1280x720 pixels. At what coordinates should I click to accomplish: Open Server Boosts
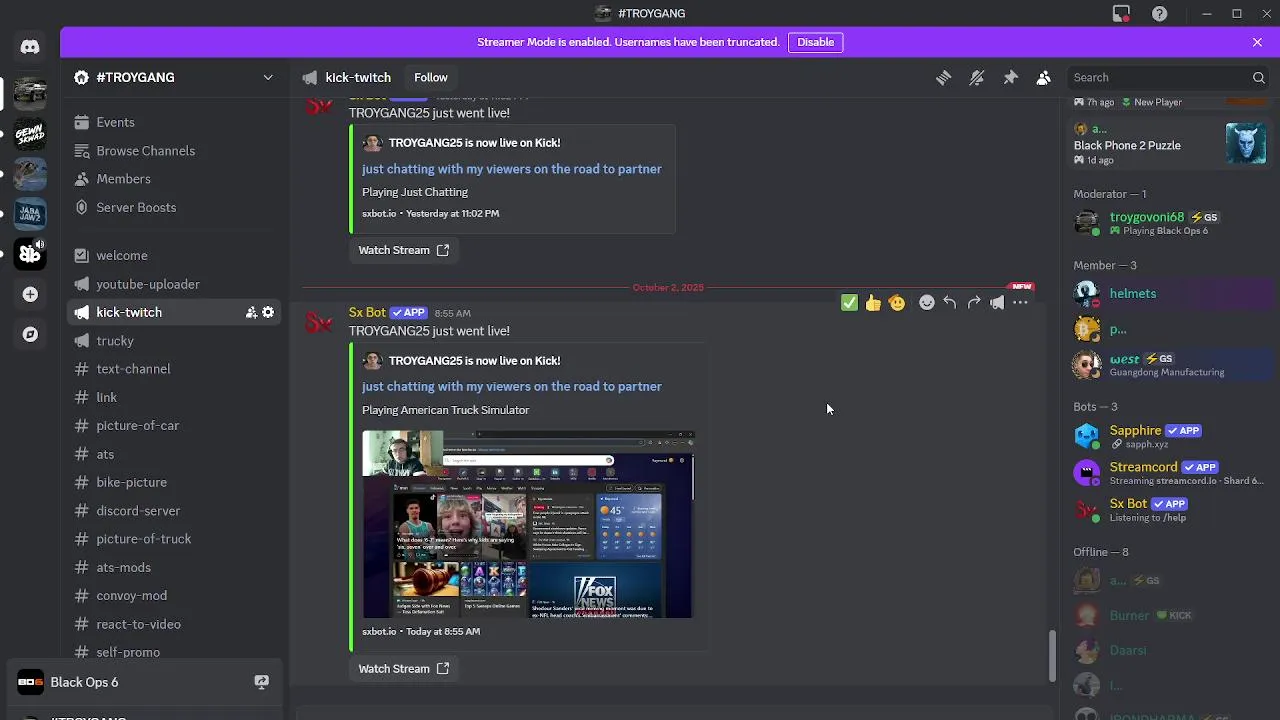[x=174, y=207]
